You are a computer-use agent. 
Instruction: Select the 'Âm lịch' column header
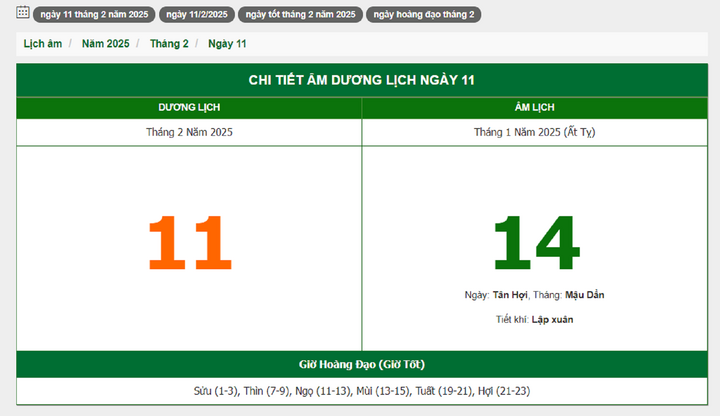click(x=534, y=108)
